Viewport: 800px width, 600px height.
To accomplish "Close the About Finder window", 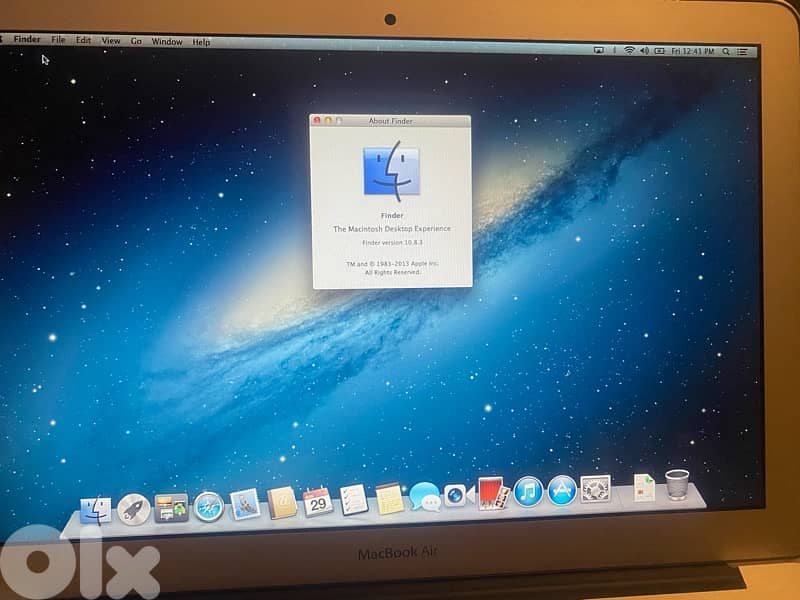I will coord(317,120).
